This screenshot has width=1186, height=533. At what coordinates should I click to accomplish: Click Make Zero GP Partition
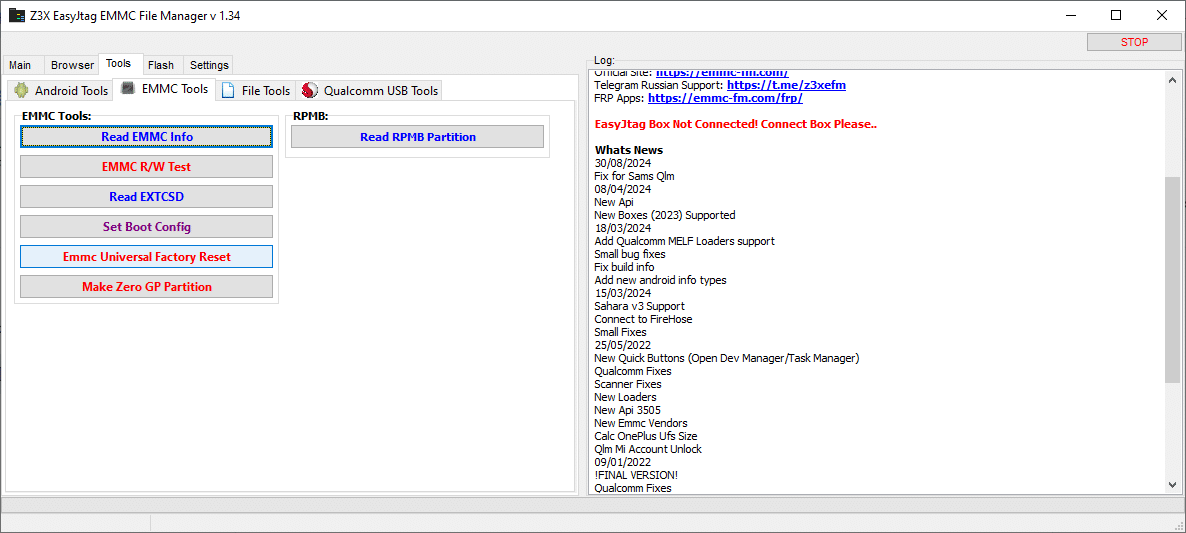[x=146, y=287]
